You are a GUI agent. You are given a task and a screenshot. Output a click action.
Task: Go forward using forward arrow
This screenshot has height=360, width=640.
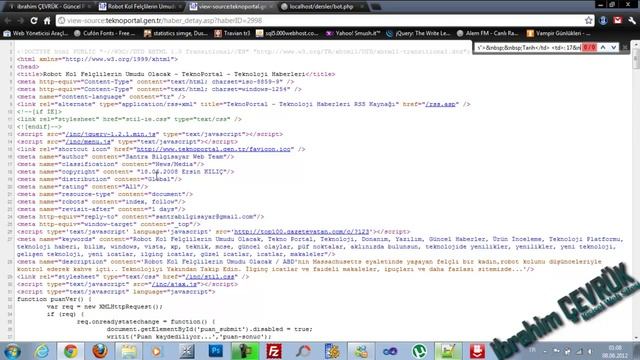point(20,20)
